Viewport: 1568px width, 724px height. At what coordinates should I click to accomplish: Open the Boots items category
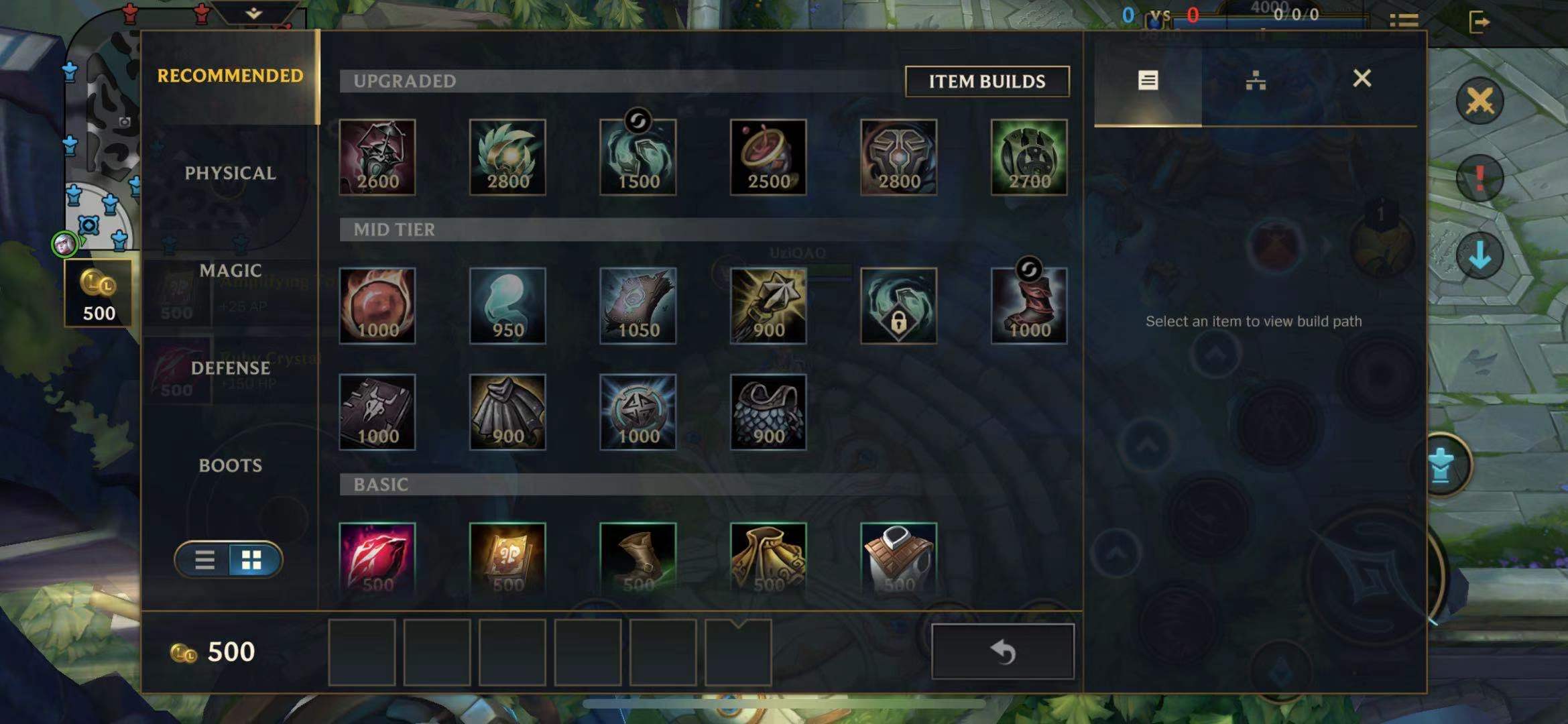coord(230,465)
